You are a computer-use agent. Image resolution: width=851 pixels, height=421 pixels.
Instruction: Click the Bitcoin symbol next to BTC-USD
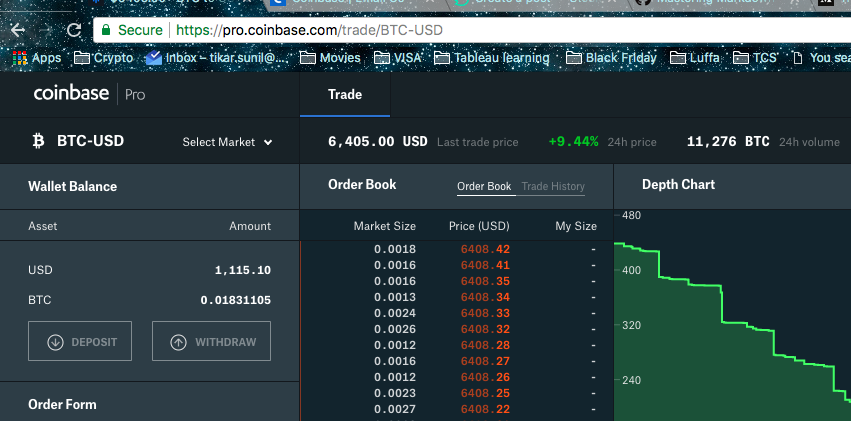click(38, 142)
